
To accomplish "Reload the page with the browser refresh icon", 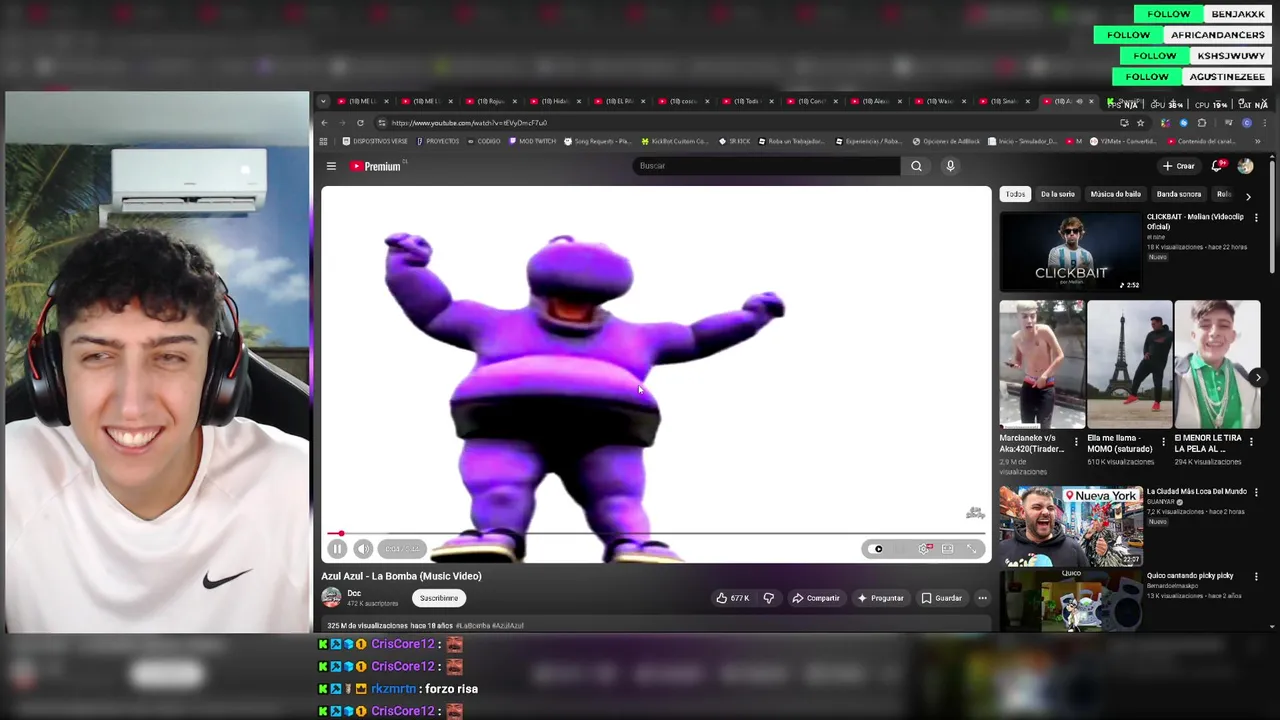I will (x=360, y=123).
